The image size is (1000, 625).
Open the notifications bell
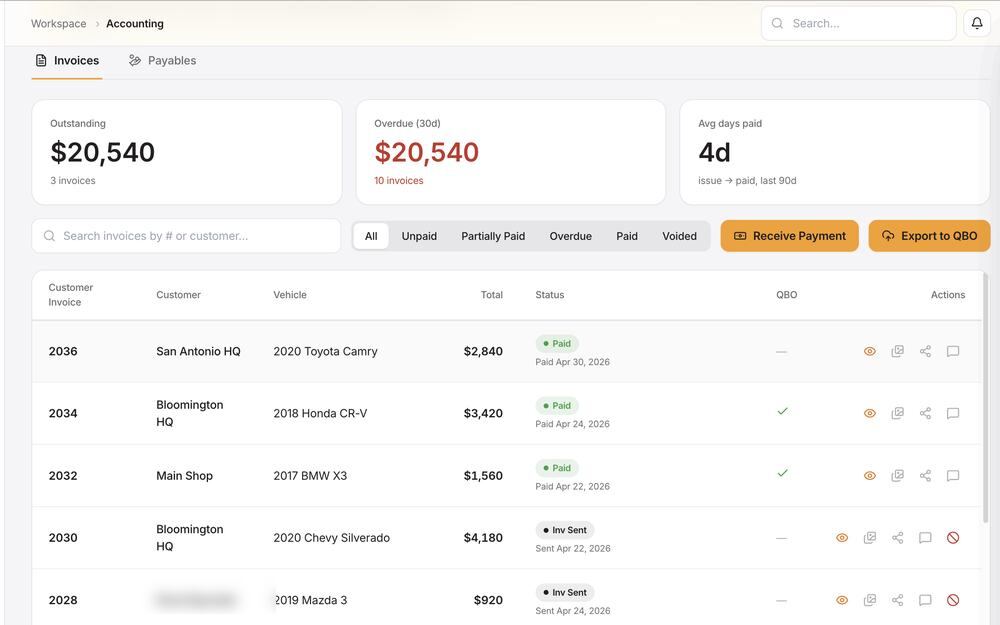click(976, 24)
